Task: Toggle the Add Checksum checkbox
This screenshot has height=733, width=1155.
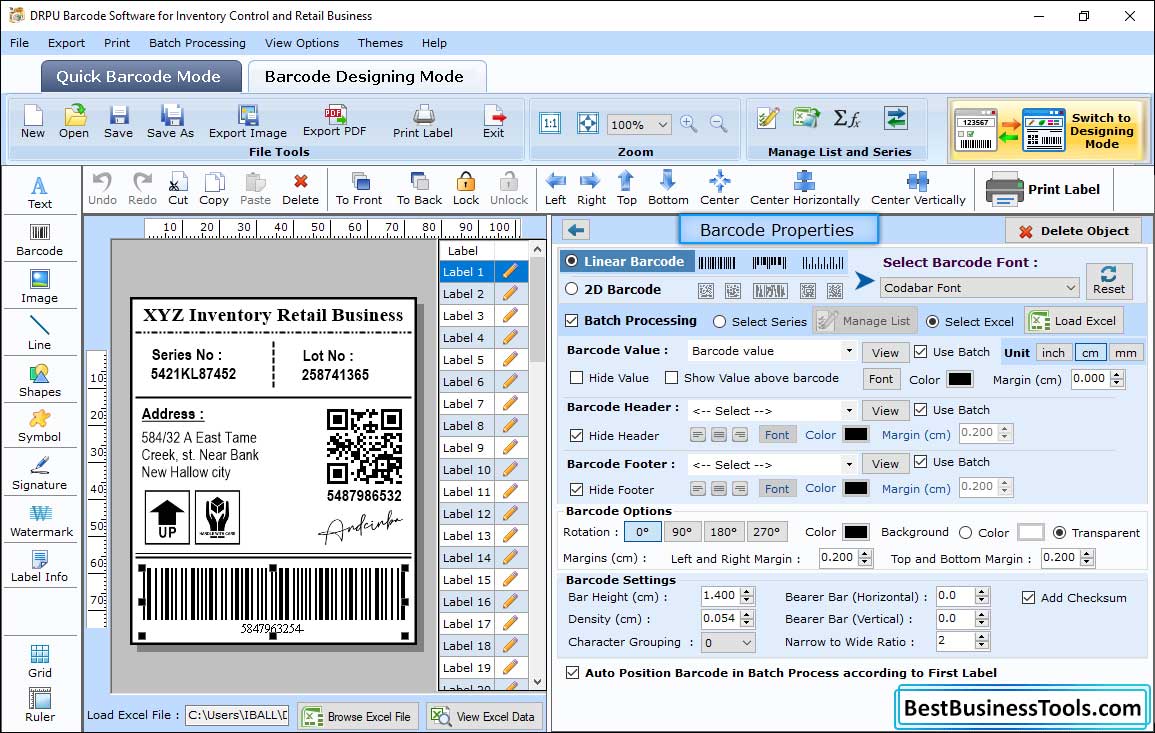Action: point(1029,597)
